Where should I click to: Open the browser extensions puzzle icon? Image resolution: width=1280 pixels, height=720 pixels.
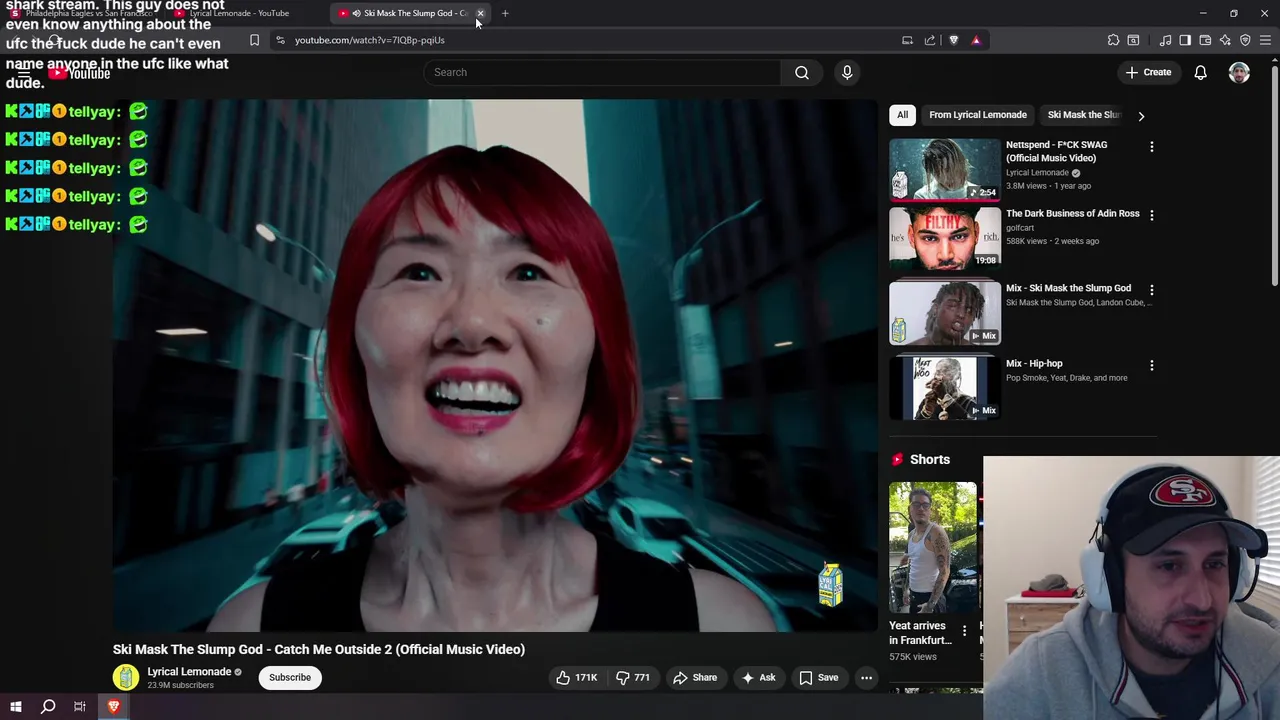point(1113,40)
